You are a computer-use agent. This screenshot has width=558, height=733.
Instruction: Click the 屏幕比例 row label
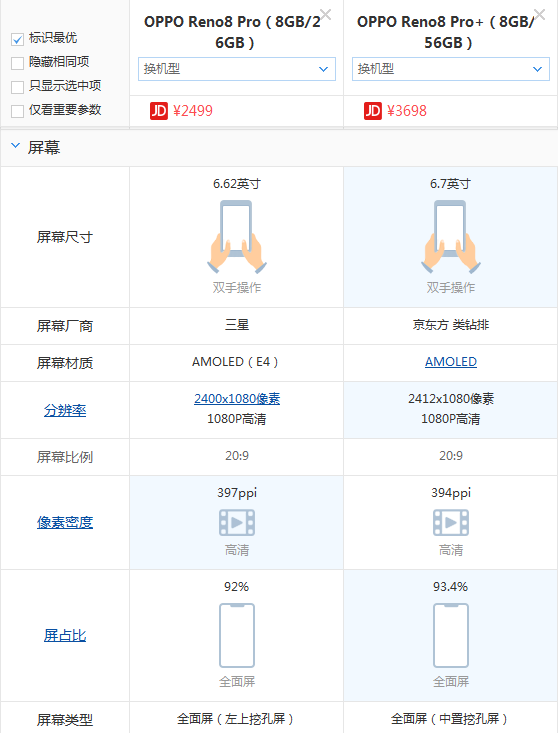(65, 457)
